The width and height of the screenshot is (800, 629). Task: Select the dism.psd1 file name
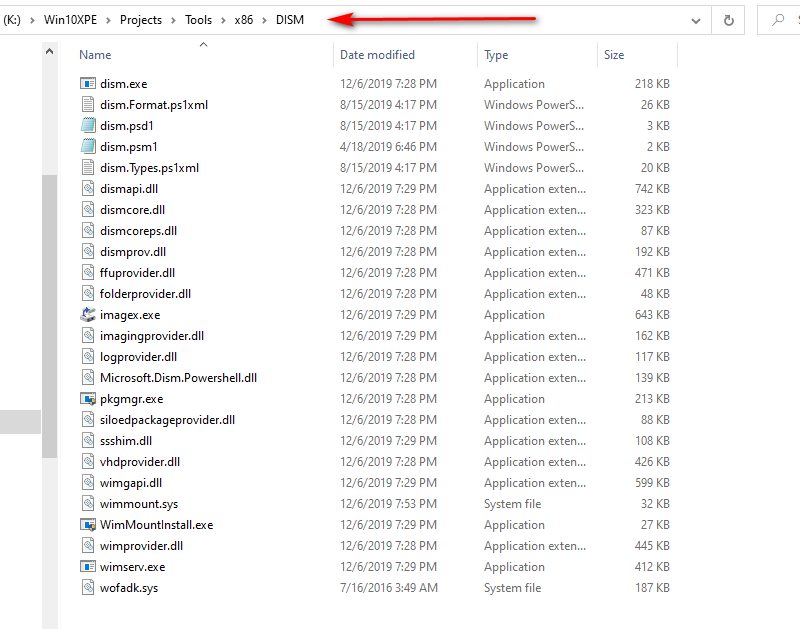[127, 125]
